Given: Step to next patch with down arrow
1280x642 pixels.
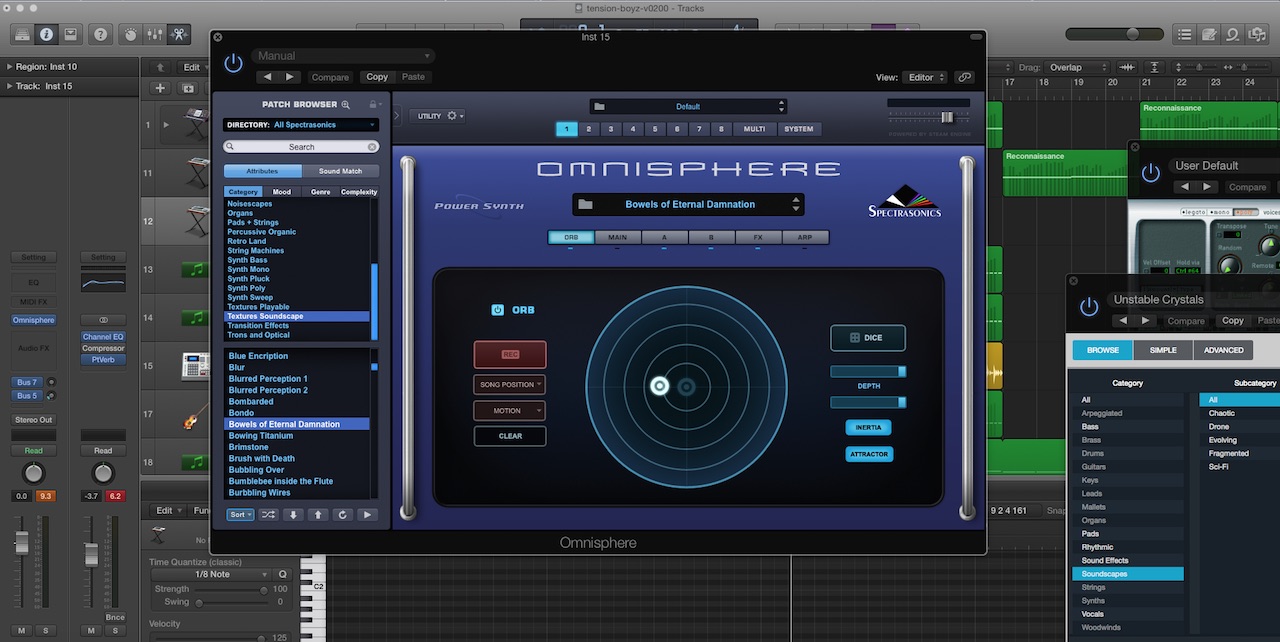Looking at the screenshot, I should point(293,515).
